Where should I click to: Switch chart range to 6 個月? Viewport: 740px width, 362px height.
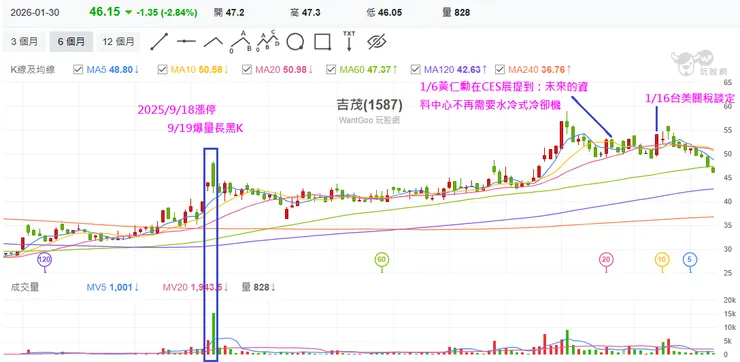pos(71,42)
